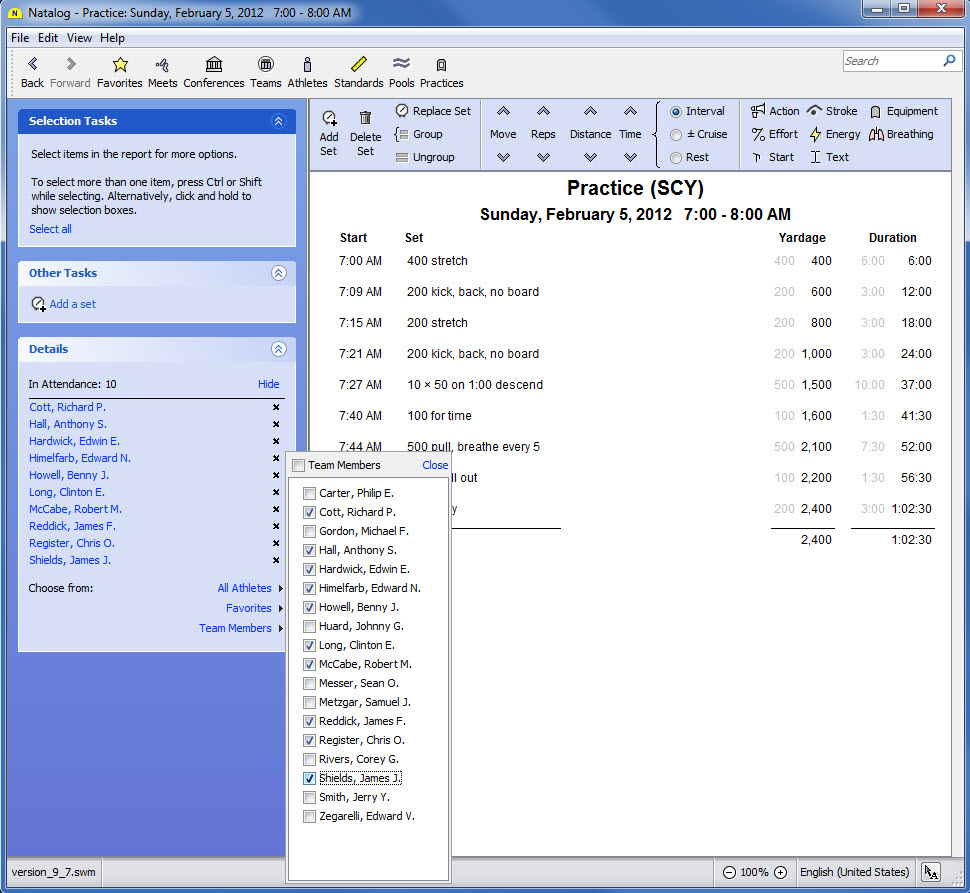Click the Delete Set trash icon
The height and width of the screenshot is (893, 970).
(x=365, y=118)
